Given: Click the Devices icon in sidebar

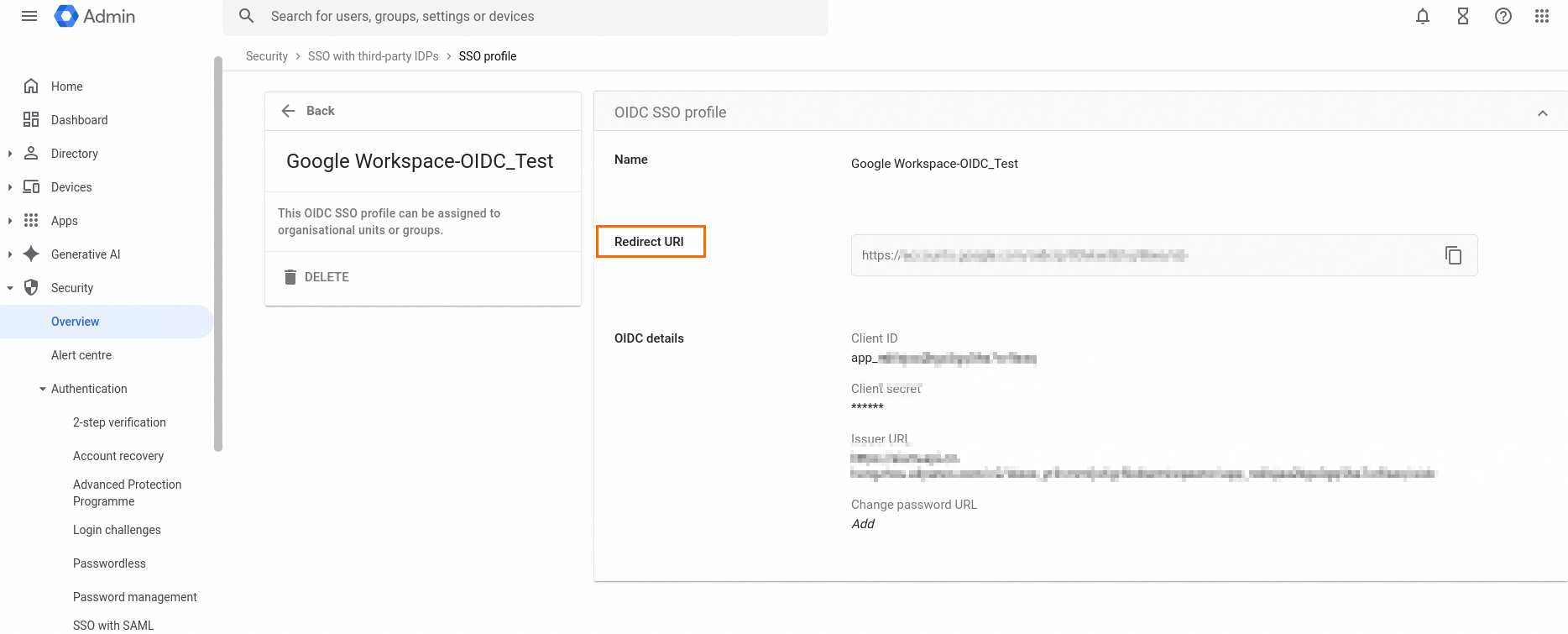Looking at the screenshot, I should [x=31, y=186].
